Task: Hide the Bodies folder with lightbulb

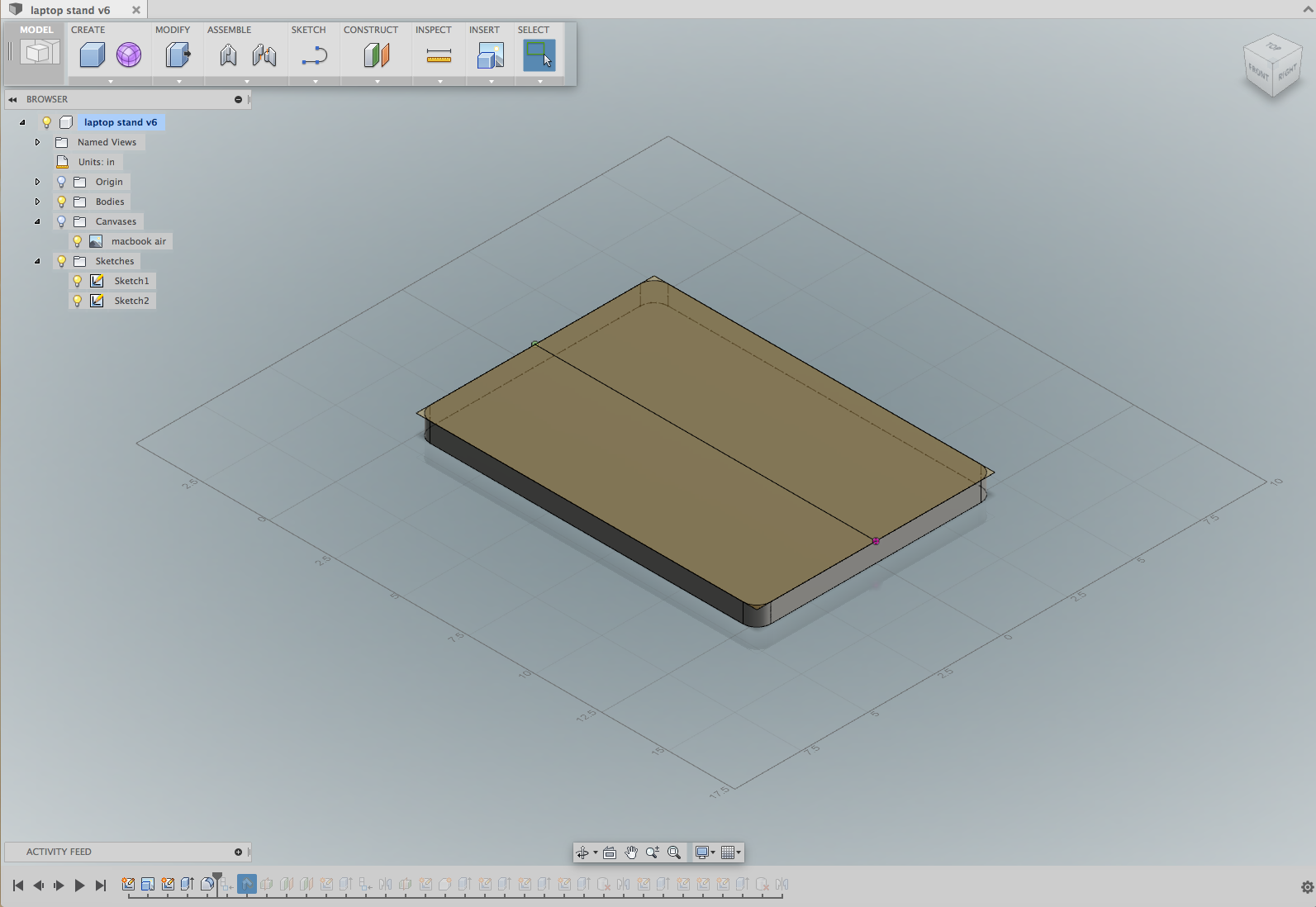Action: click(61, 202)
